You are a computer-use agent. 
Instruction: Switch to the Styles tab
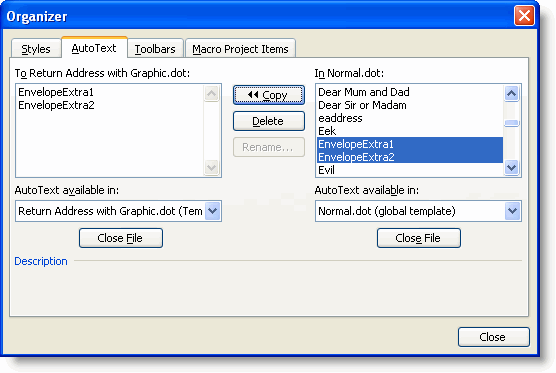pyautogui.click(x=36, y=49)
